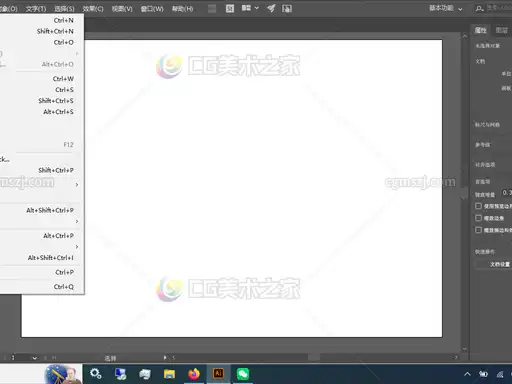Open the 窗口(W) menu
Screen dimensions: 512x384
[x=152, y=9]
